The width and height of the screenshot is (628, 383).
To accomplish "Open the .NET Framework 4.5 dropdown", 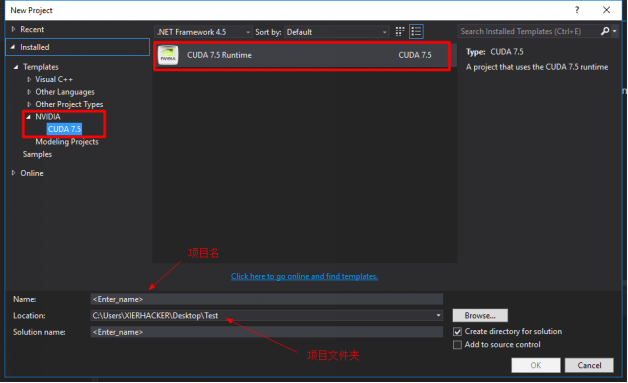I will click(203, 32).
